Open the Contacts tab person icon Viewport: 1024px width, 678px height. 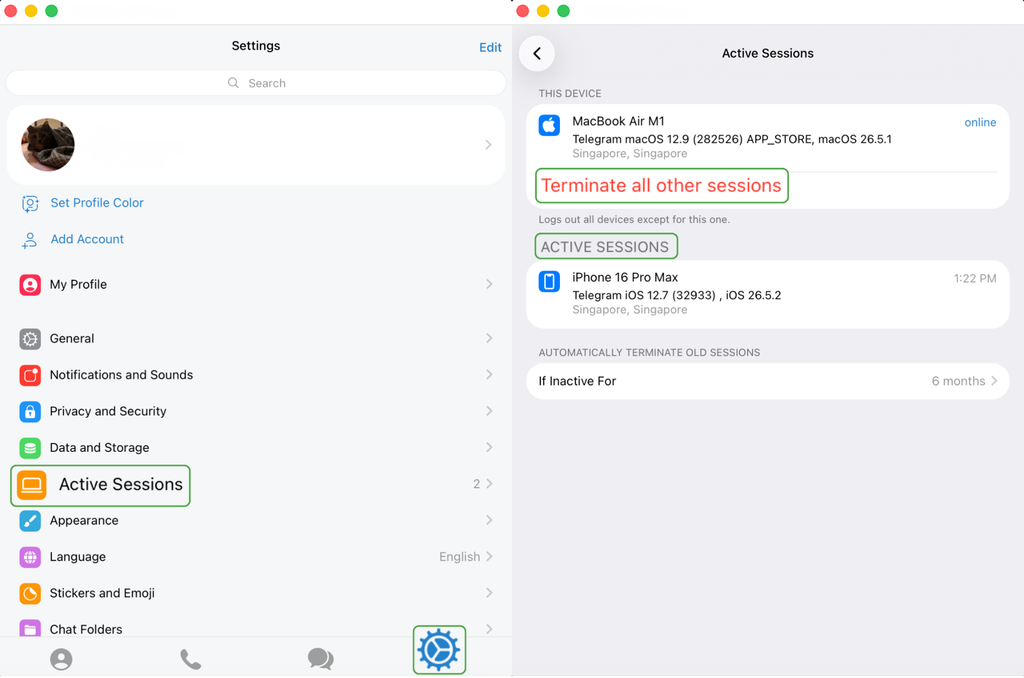(61, 659)
